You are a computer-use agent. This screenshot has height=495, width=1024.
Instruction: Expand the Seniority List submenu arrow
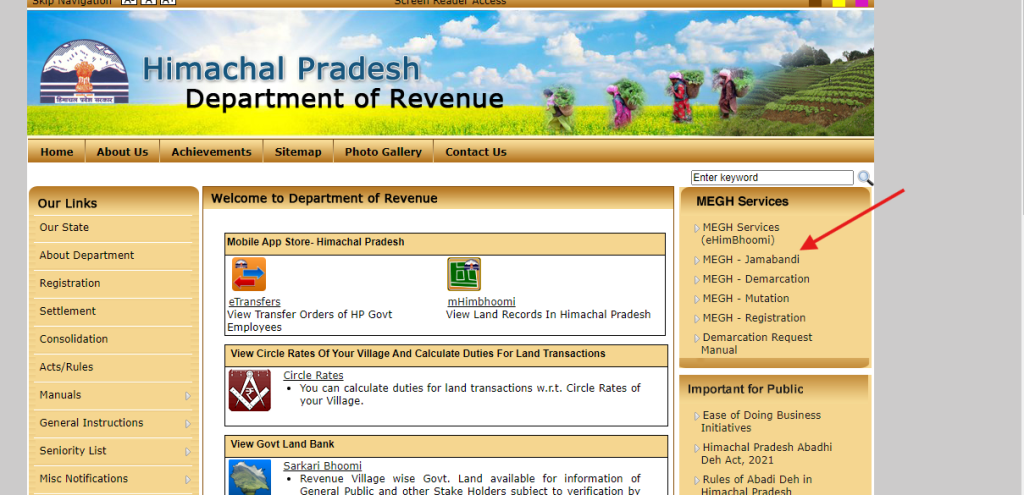coord(187,452)
